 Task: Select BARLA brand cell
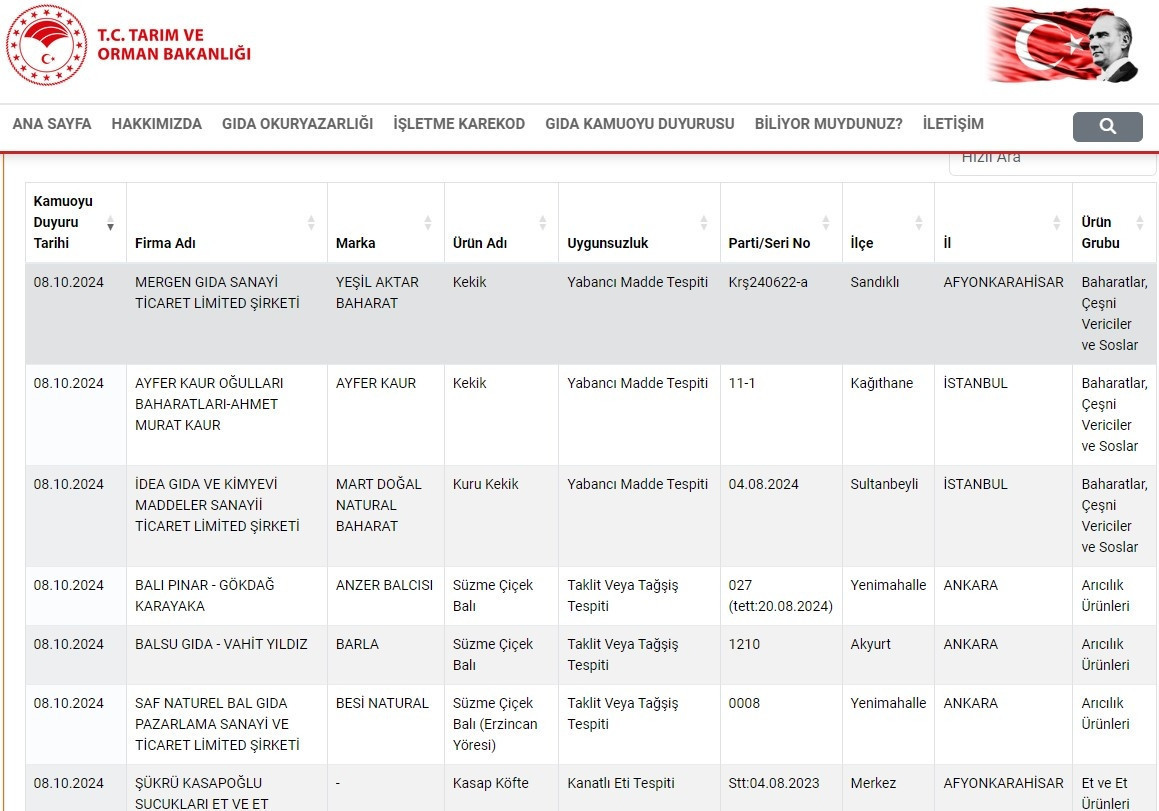pos(386,655)
